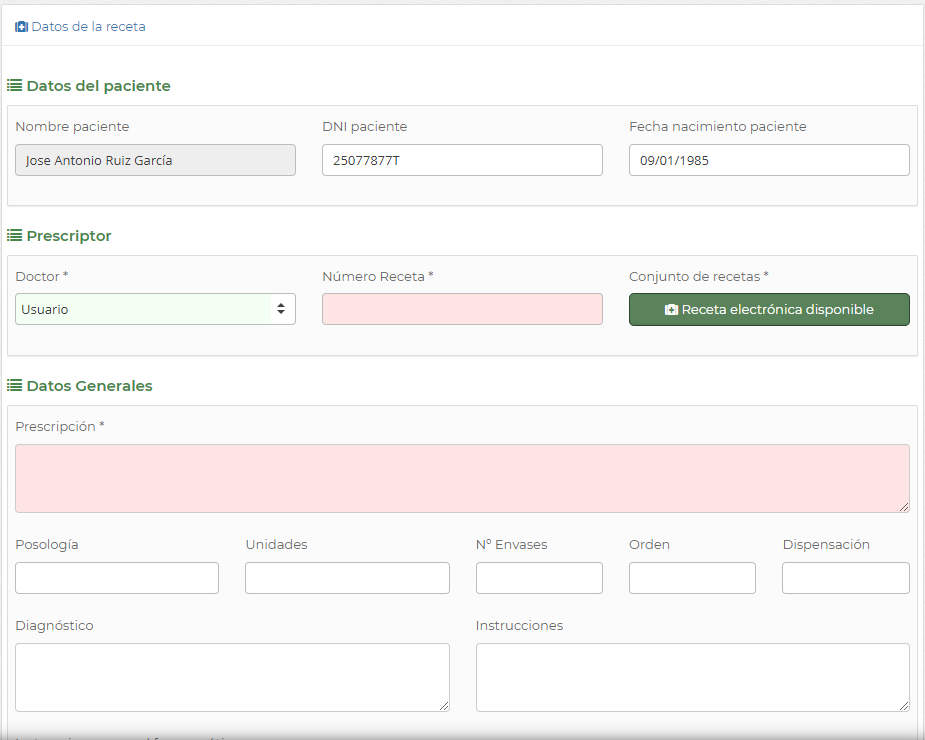Click the list icon beside Prescriptor heading

[x=15, y=236]
